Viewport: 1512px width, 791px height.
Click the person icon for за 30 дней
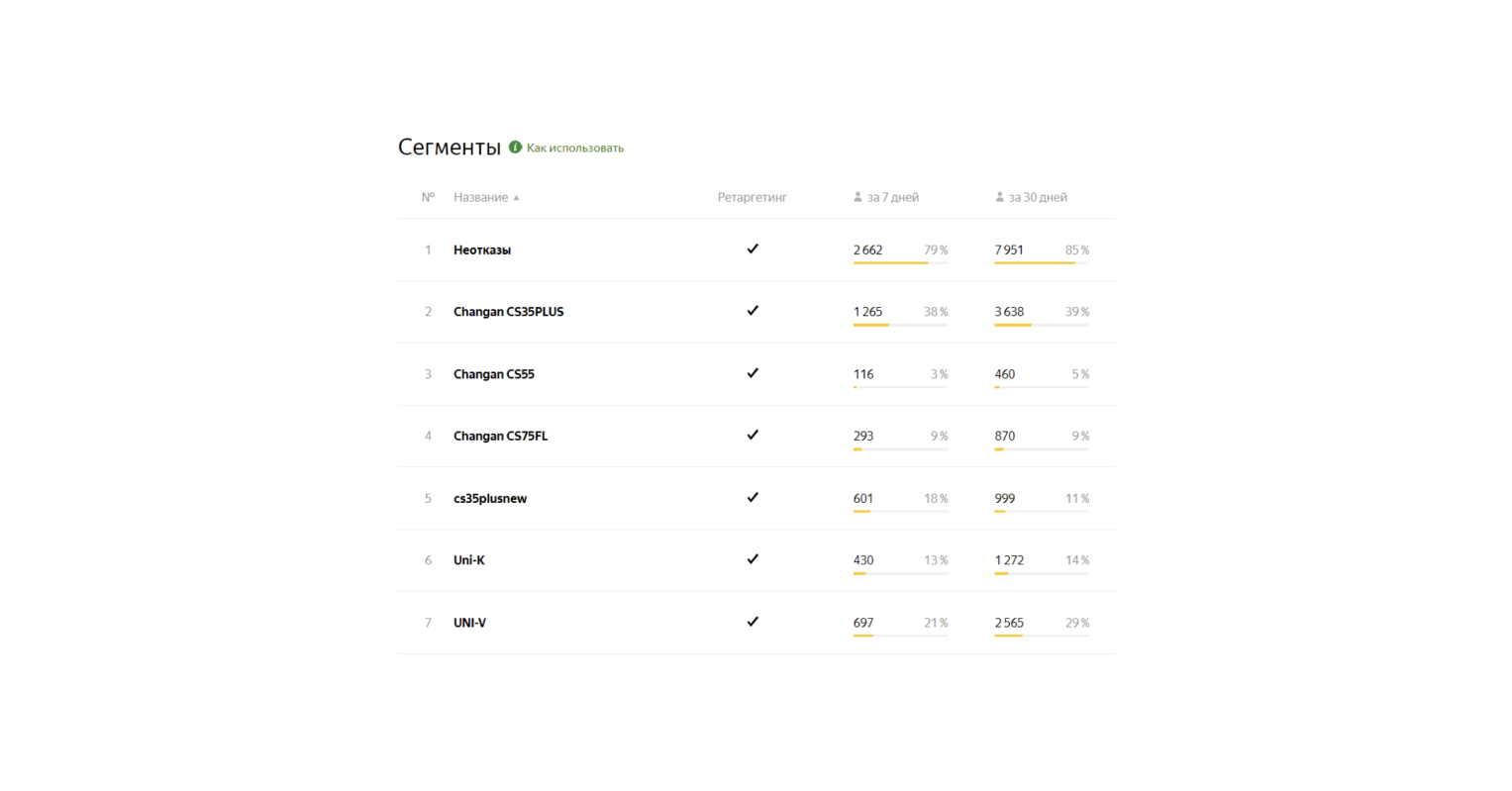(x=999, y=197)
